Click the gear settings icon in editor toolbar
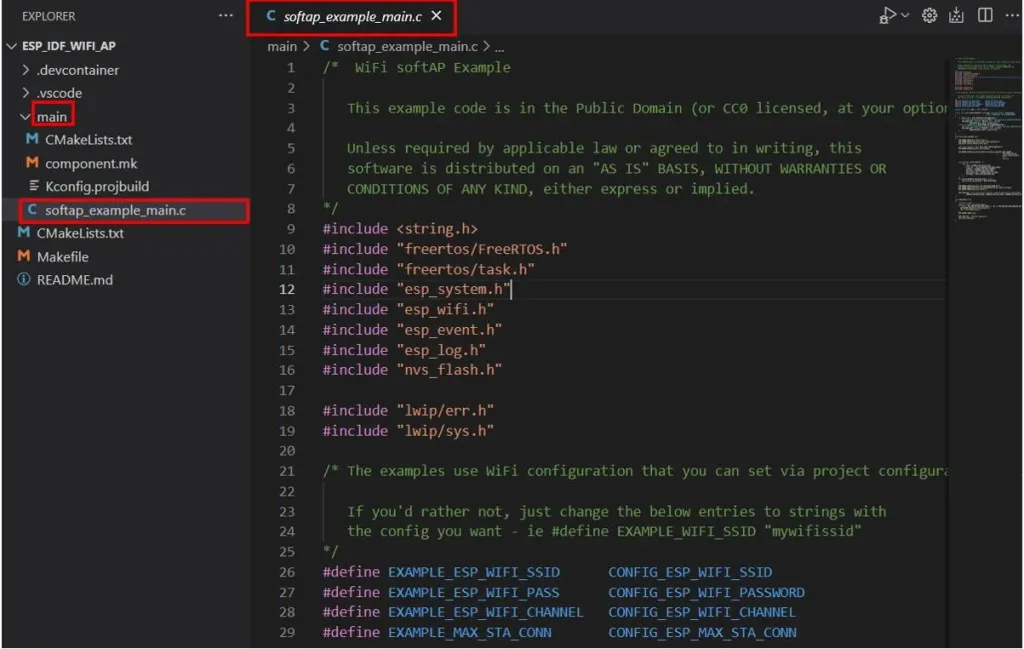Viewport: 1024px width, 649px height. point(929,15)
